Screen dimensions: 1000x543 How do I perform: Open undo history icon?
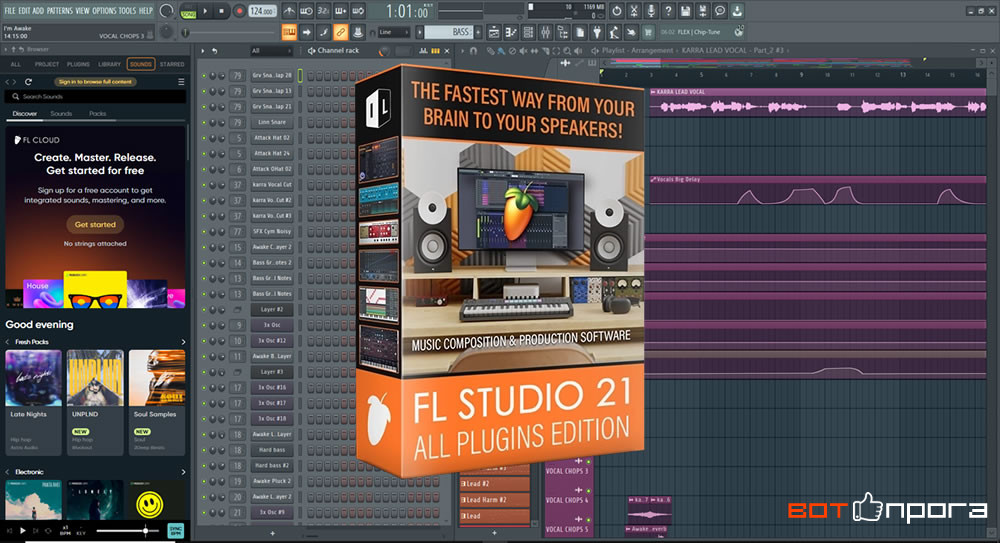coord(617,11)
